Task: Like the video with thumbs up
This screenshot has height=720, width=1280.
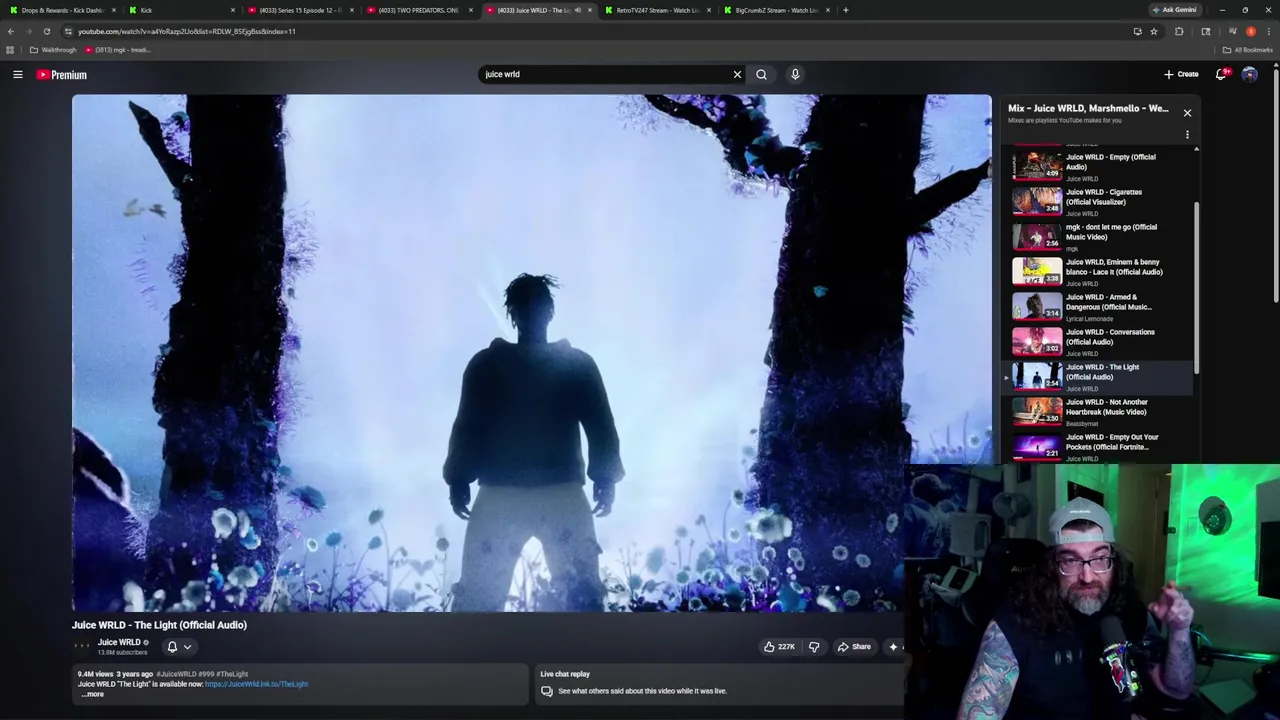Action: point(779,647)
